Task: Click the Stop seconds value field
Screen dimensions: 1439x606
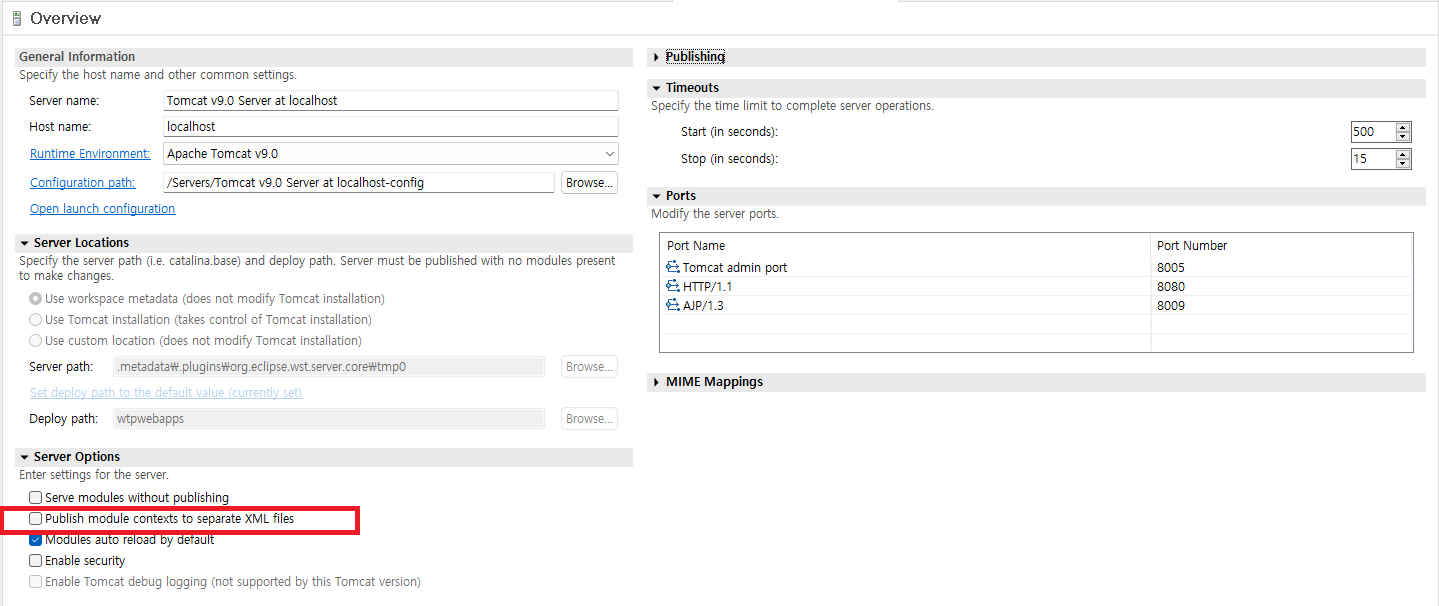Action: pyautogui.click(x=1373, y=158)
